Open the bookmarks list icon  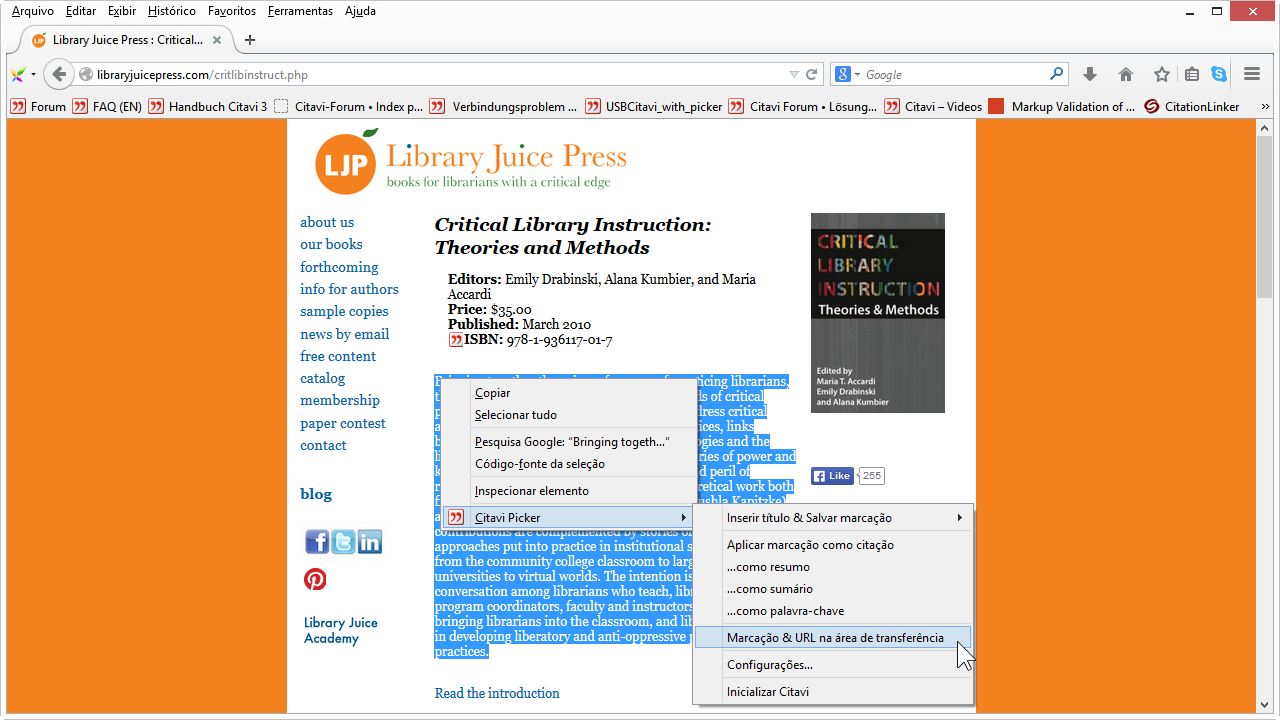click(x=1192, y=74)
